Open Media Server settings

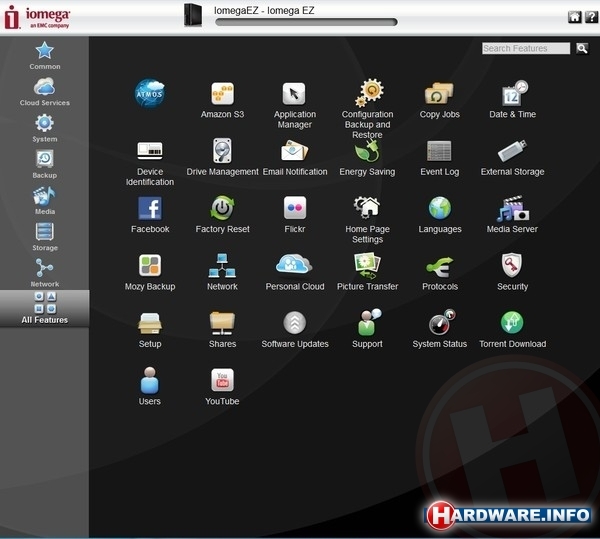[x=512, y=214]
